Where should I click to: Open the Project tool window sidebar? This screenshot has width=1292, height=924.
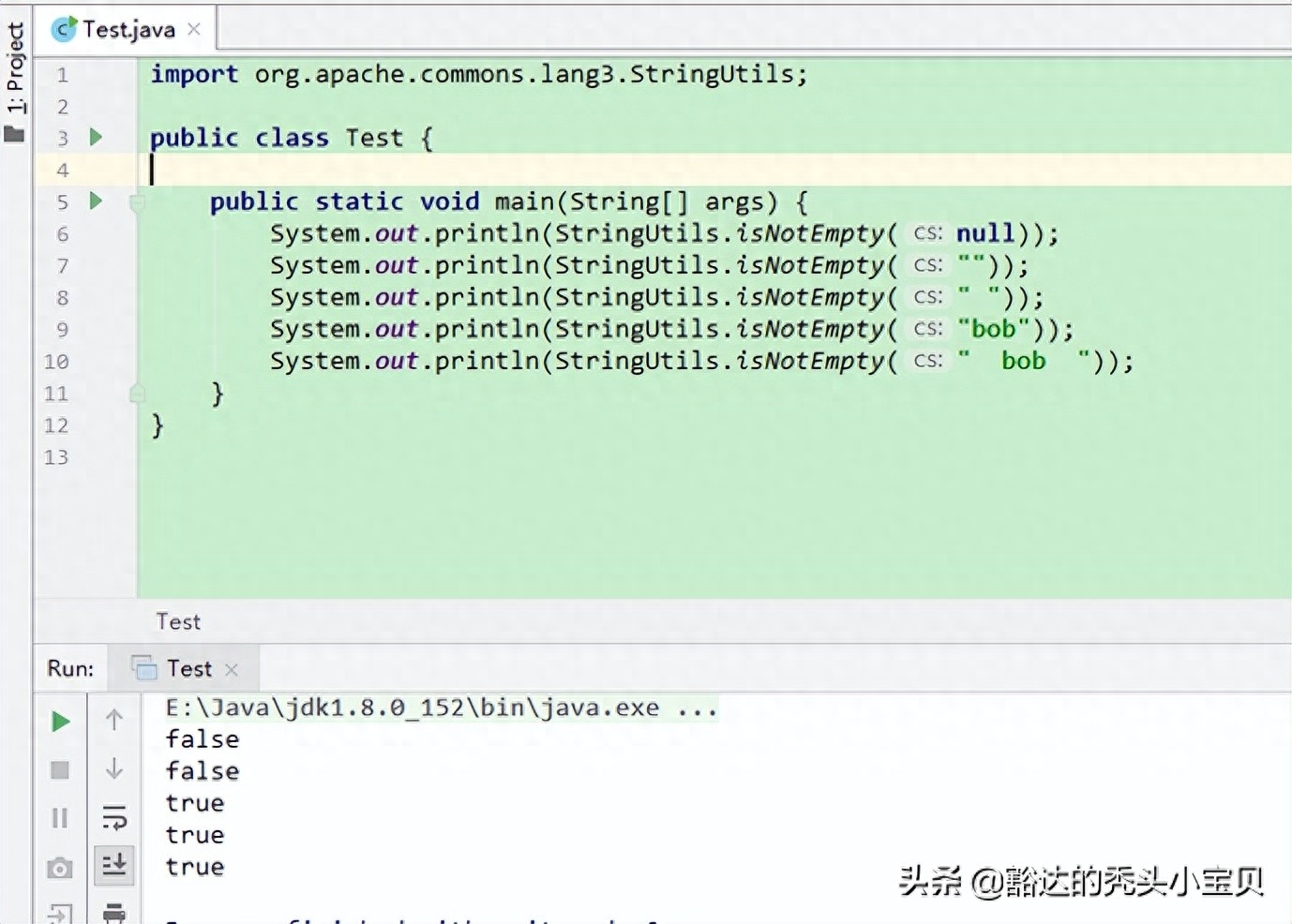point(15,82)
